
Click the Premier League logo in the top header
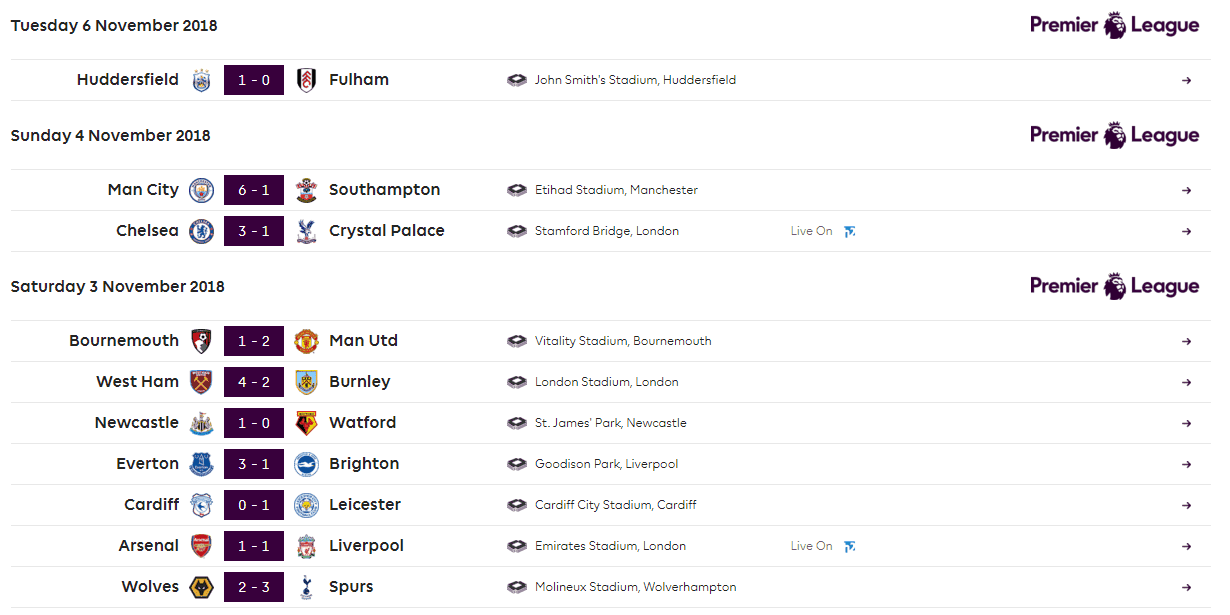[x=1114, y=24]
